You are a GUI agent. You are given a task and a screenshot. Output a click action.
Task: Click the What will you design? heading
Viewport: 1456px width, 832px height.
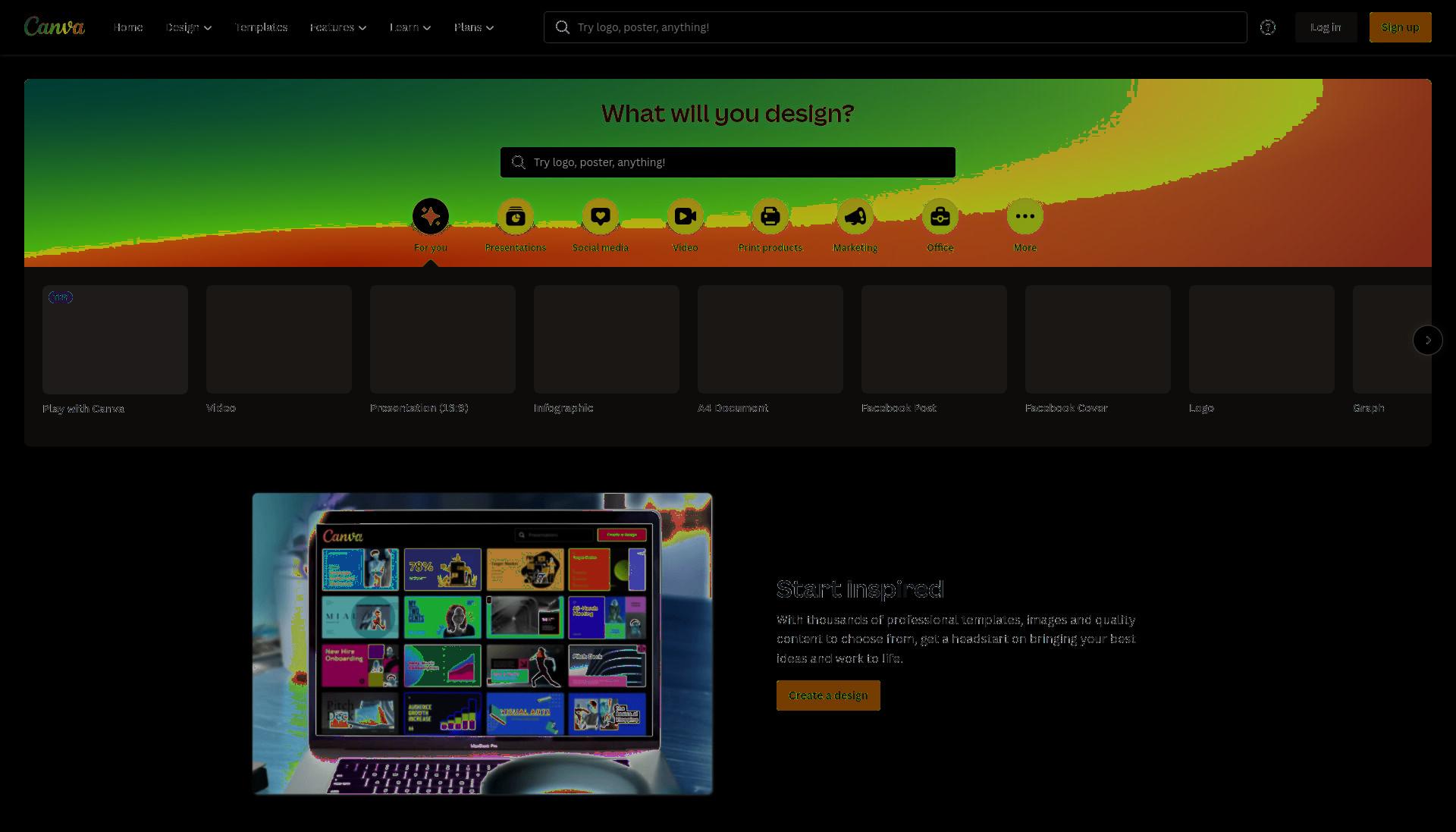728,114
